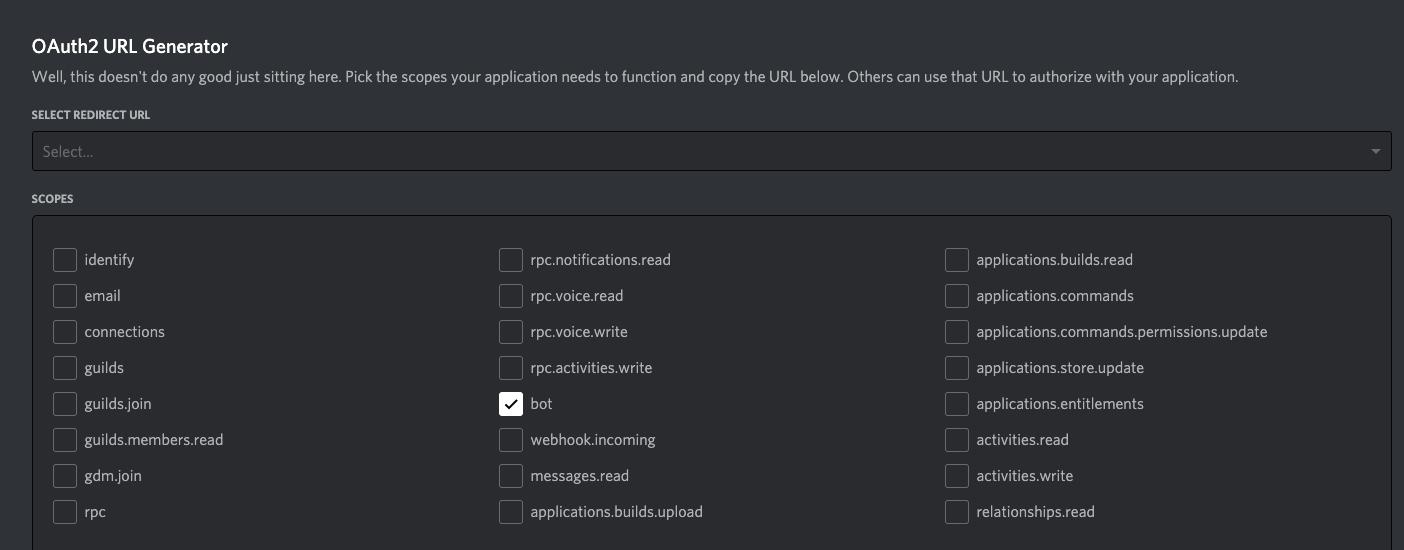Select the applications.commands checkbox
Image resolution: width=1404 pixels, height=550 pixels.
957,296
